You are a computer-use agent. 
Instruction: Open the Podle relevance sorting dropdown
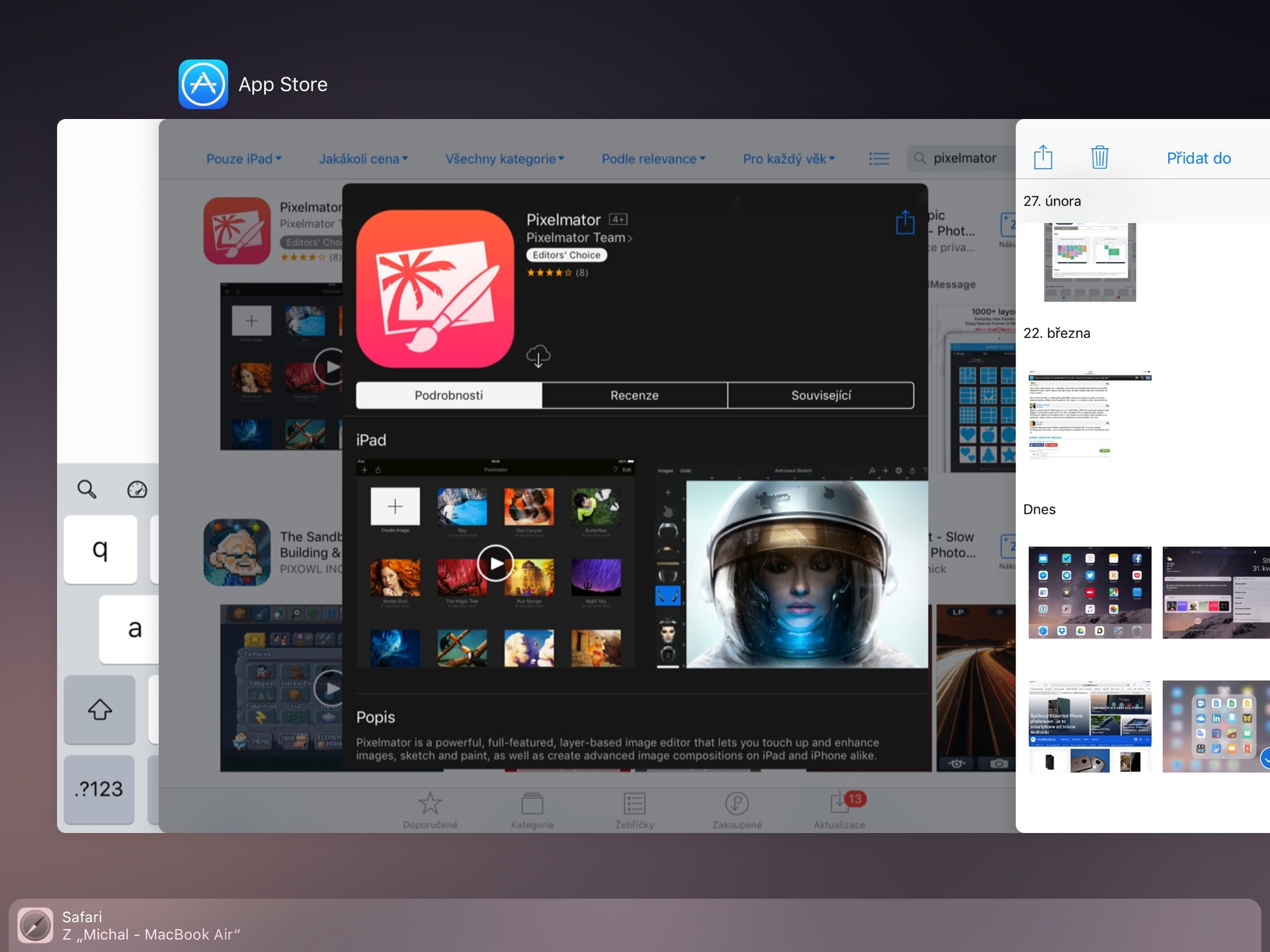click(653, 158)
